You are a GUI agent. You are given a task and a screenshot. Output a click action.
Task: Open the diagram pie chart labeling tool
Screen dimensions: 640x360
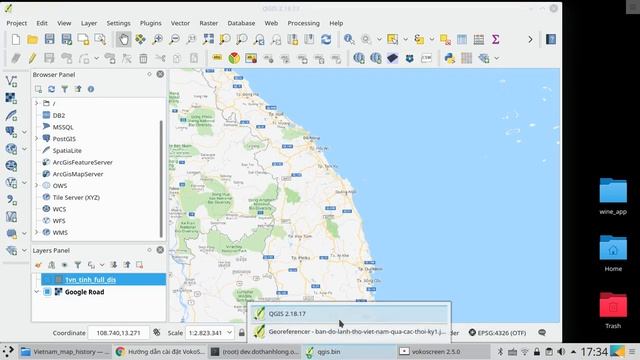tap(234, 58)
